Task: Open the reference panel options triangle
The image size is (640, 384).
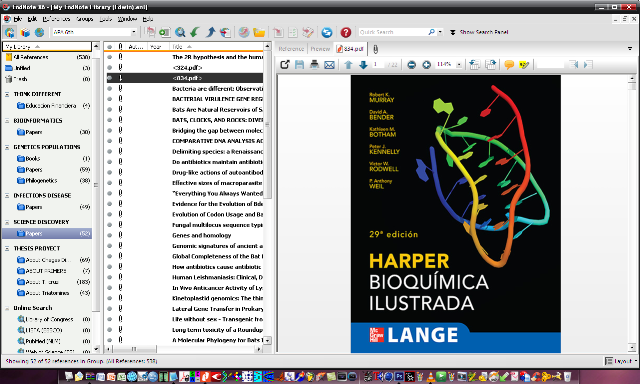Action: pyautogui.click(x=630, y=49)
